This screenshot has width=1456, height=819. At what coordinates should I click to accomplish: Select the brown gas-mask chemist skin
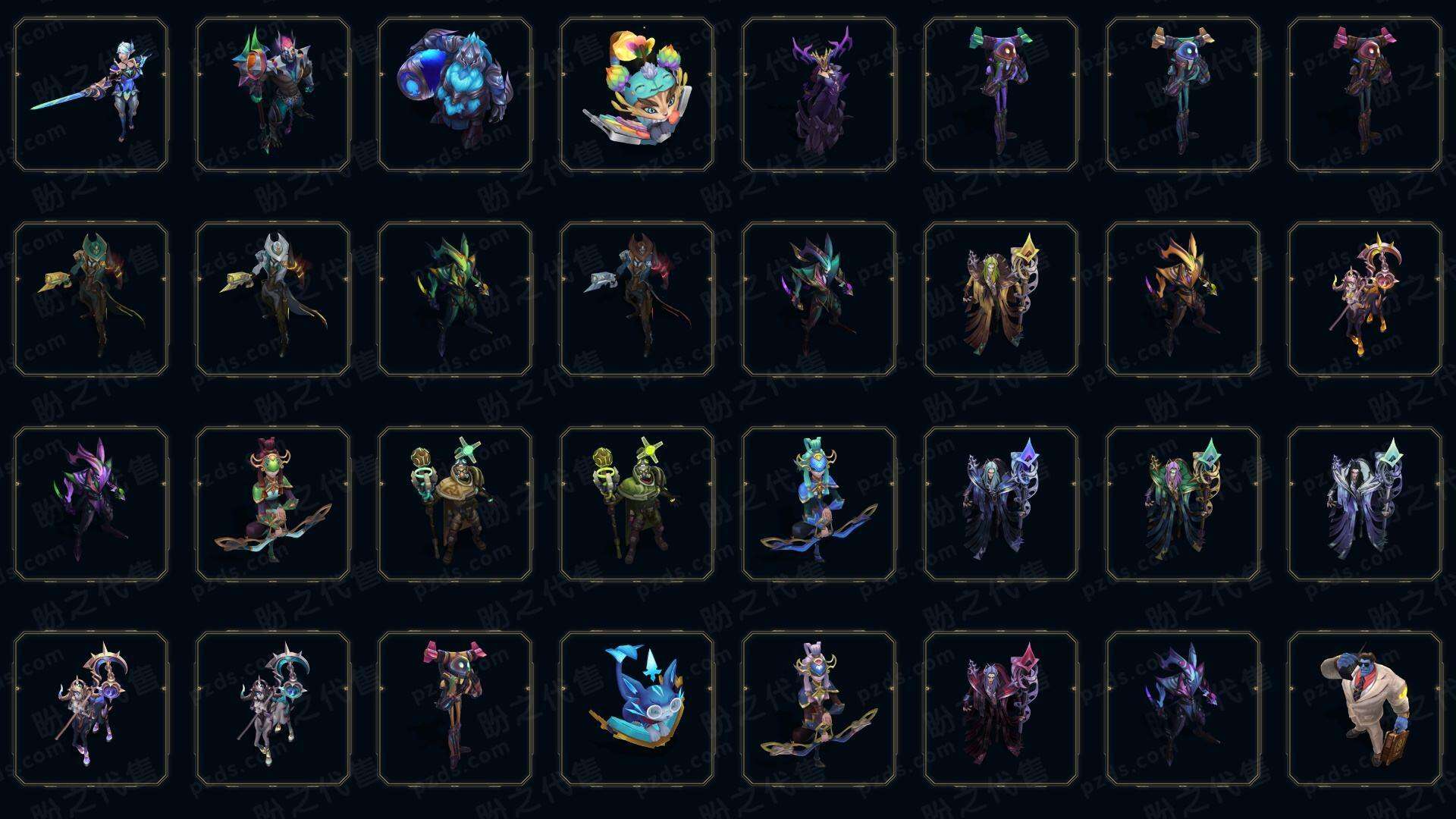pyautogui.click(x=455, y=504)
